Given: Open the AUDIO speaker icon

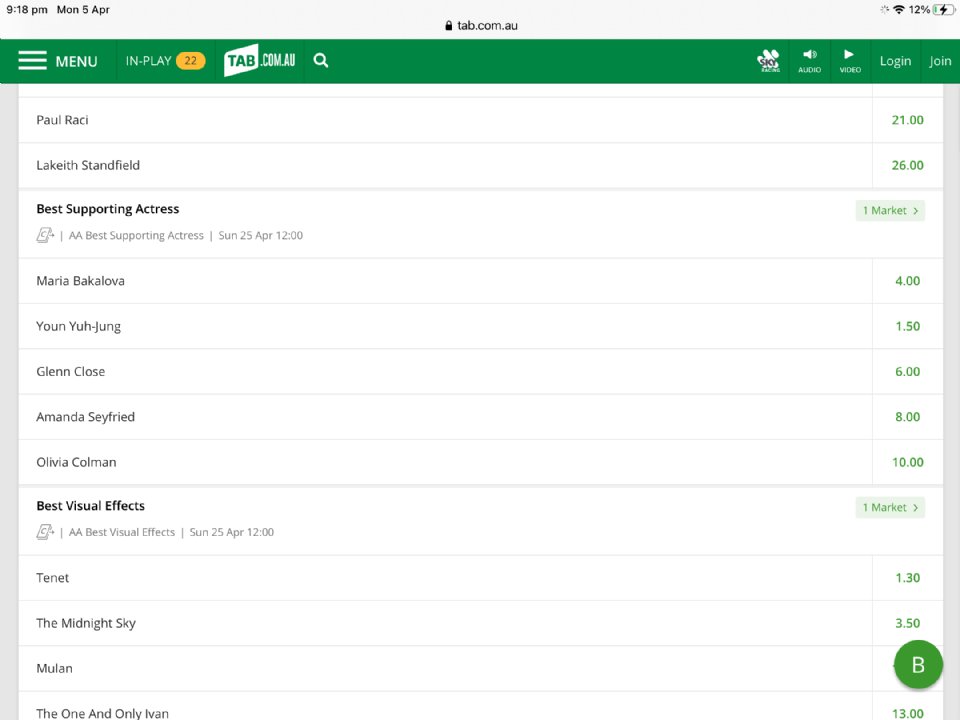Looking at the screenshot, I should [x=809, y=61].
